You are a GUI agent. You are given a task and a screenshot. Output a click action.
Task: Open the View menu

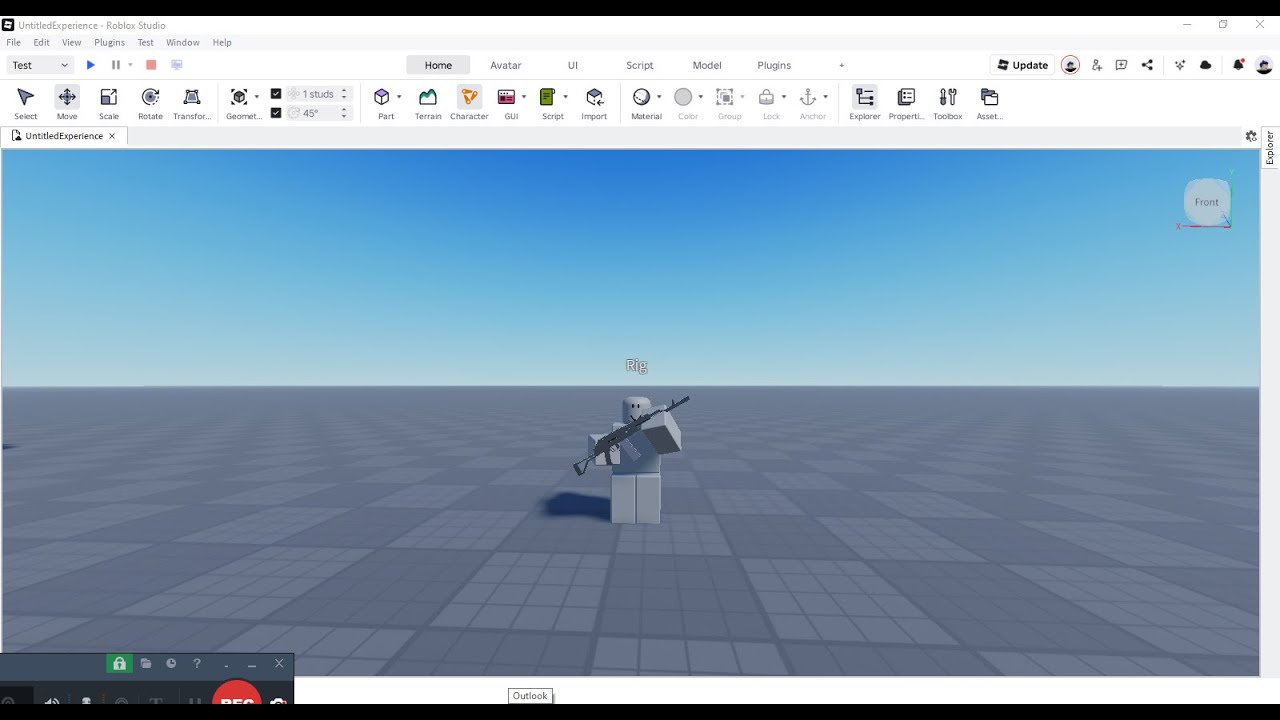click(x=71, y=42)
